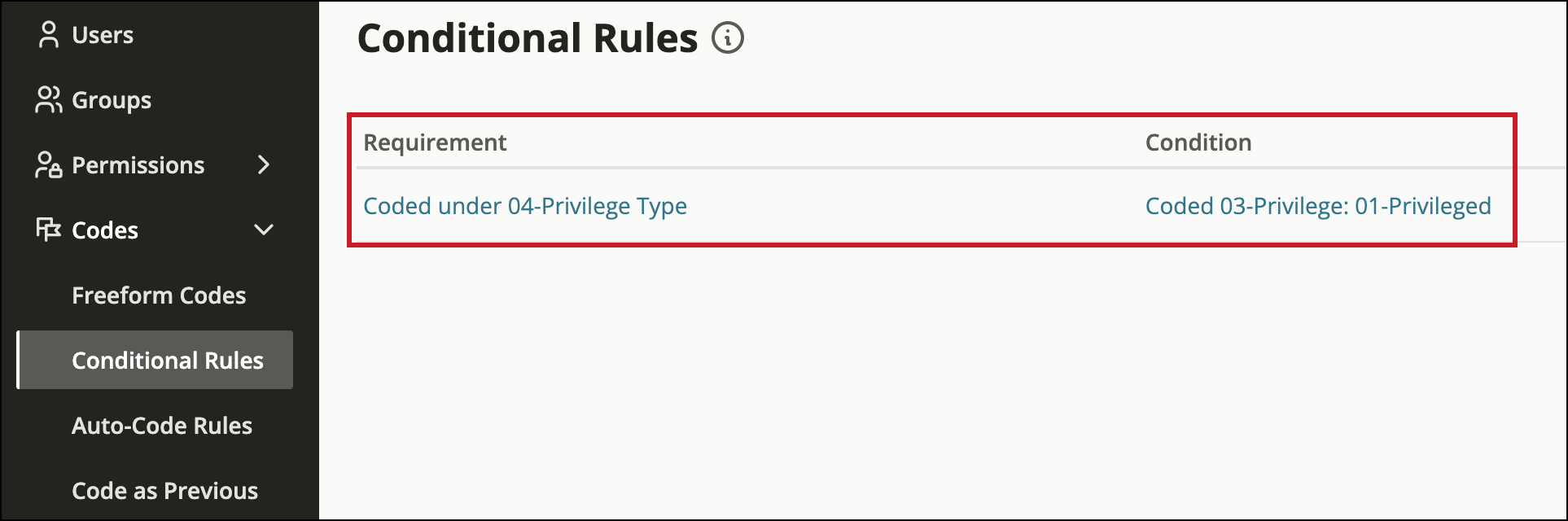Click the Users person icon in the sidebar
Viewport: 1568px width, 521px height.
(x=49, y=34)
